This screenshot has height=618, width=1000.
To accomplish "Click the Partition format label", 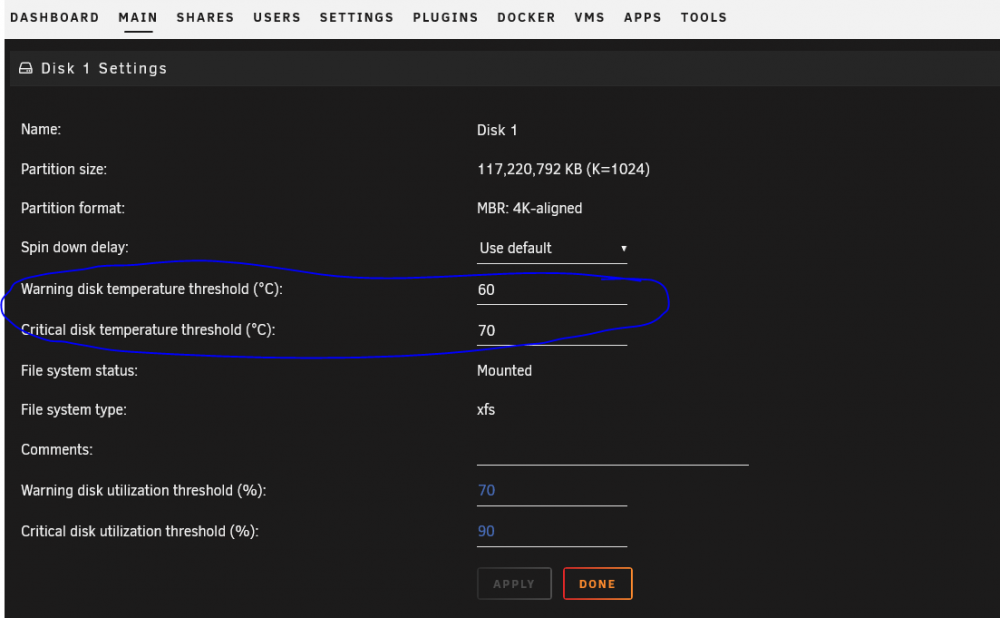I will click(73, 209).
